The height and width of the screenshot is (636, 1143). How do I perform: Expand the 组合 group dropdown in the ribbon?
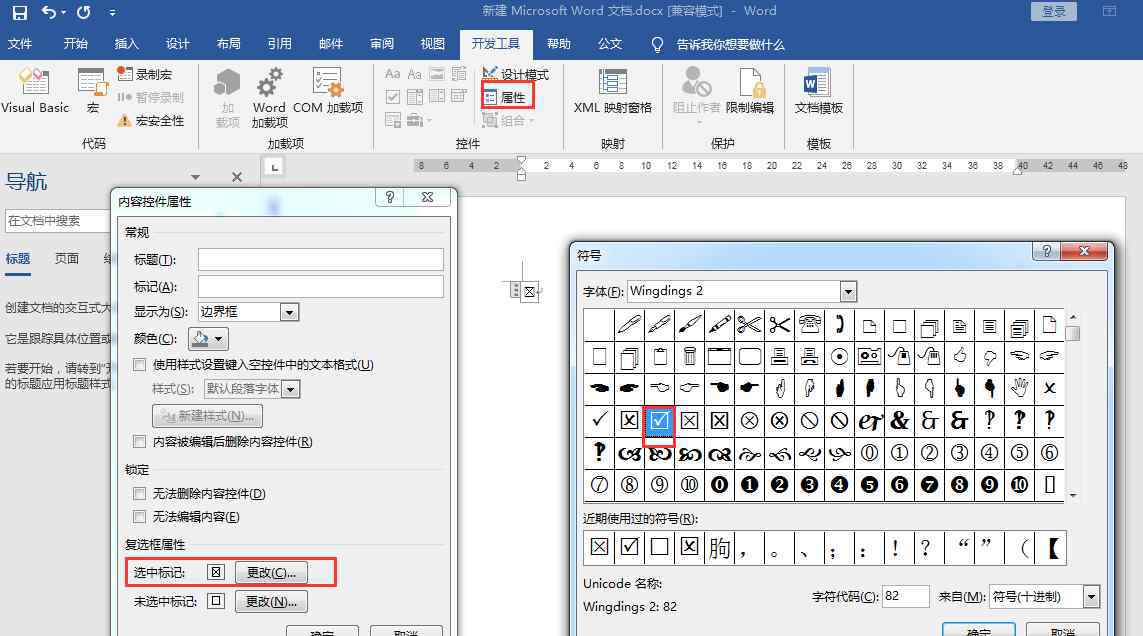point(508,120)
